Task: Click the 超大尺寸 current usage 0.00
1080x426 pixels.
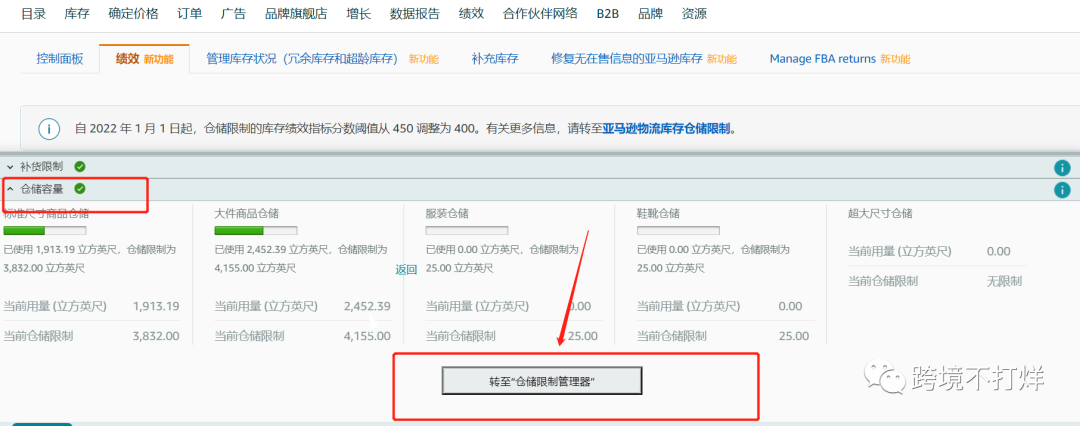Action: pyautogui.click(x=999, y=252)
